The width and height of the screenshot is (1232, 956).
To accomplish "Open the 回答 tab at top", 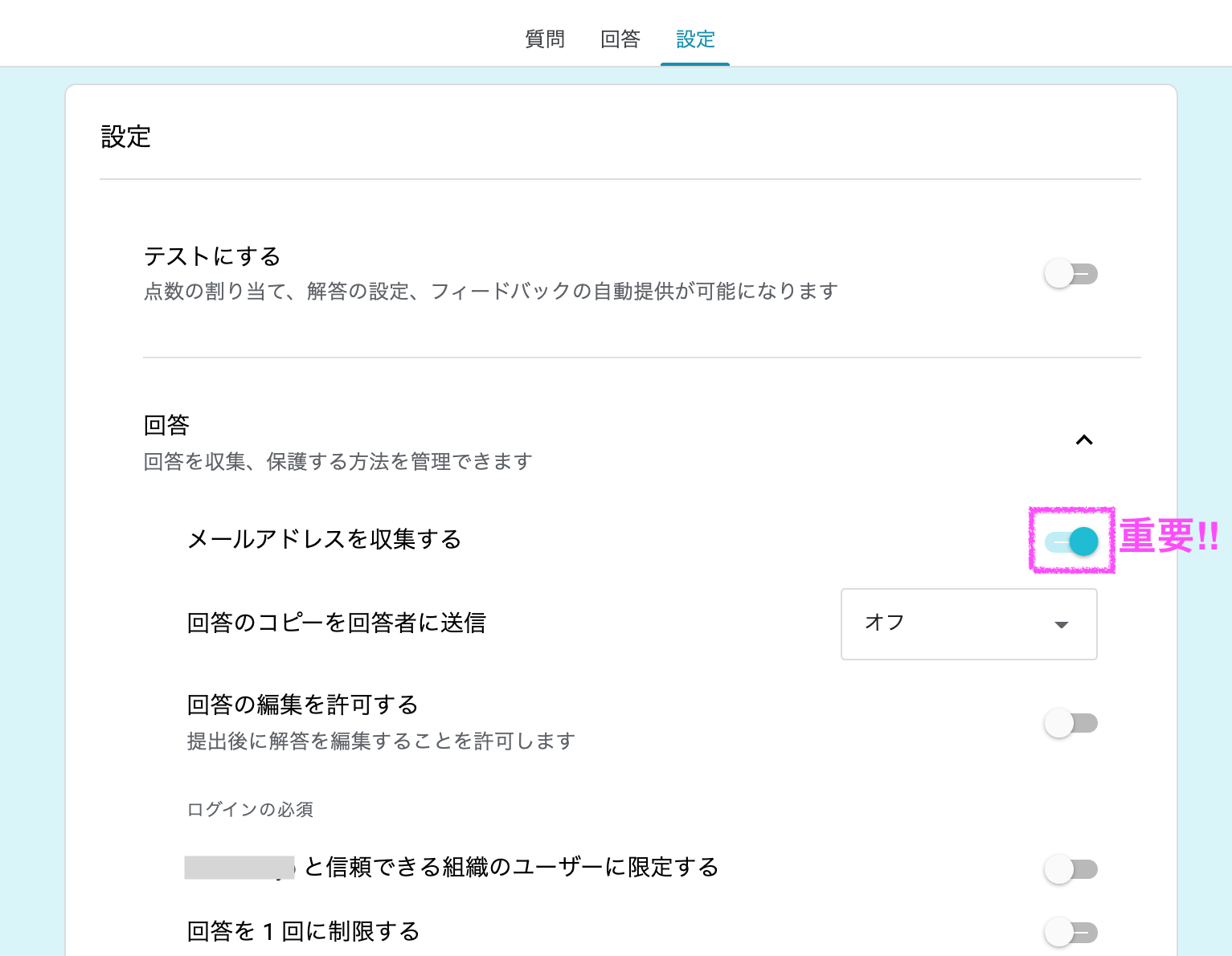I will pyautogui.click(x=620, y=39).
